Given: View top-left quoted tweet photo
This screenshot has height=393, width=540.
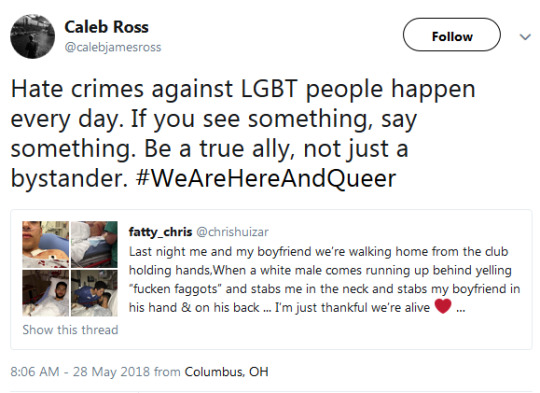Looking at the screenshot, I should click(x=45, y=245).
